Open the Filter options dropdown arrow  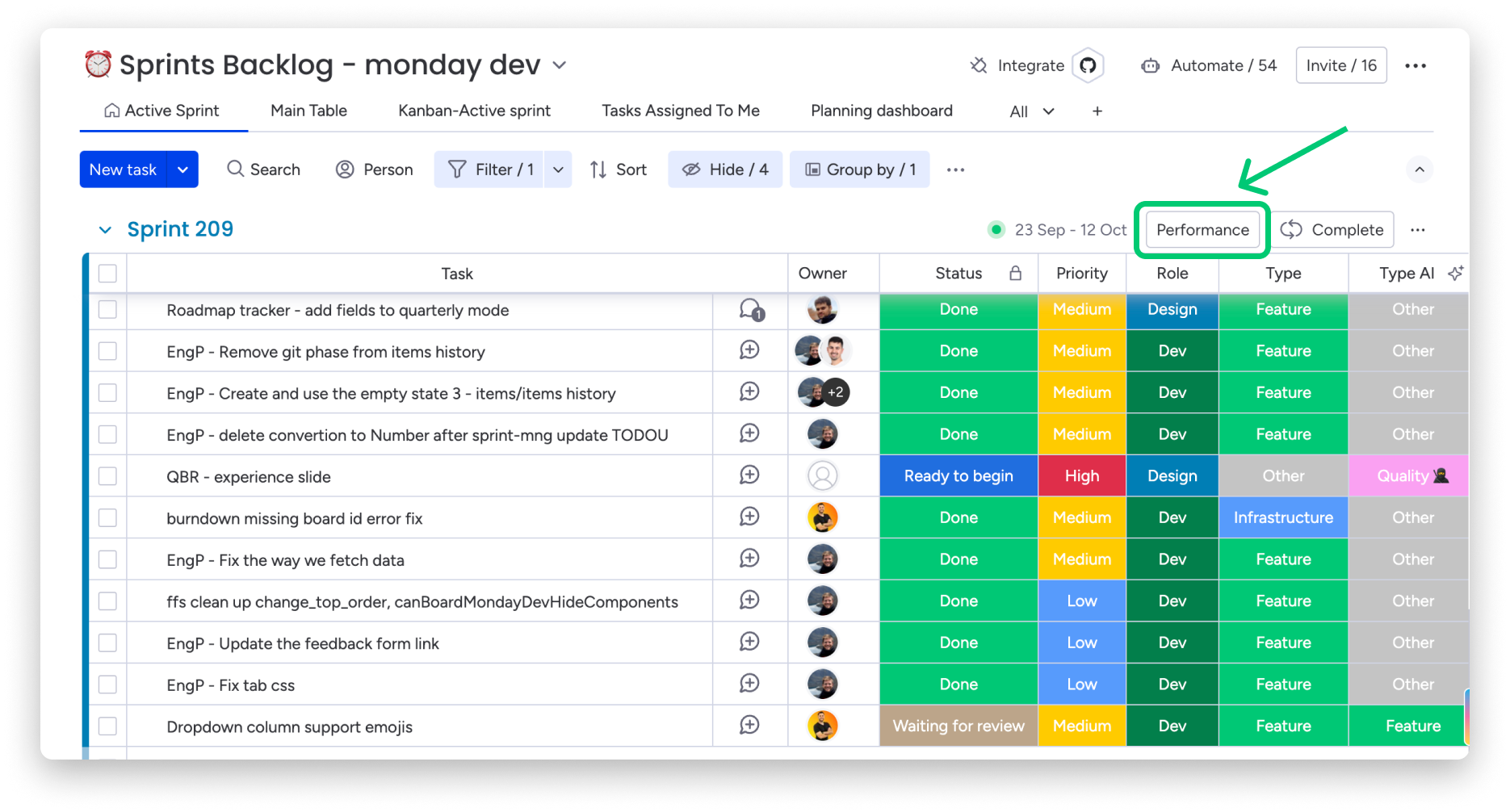coord(558,170)
